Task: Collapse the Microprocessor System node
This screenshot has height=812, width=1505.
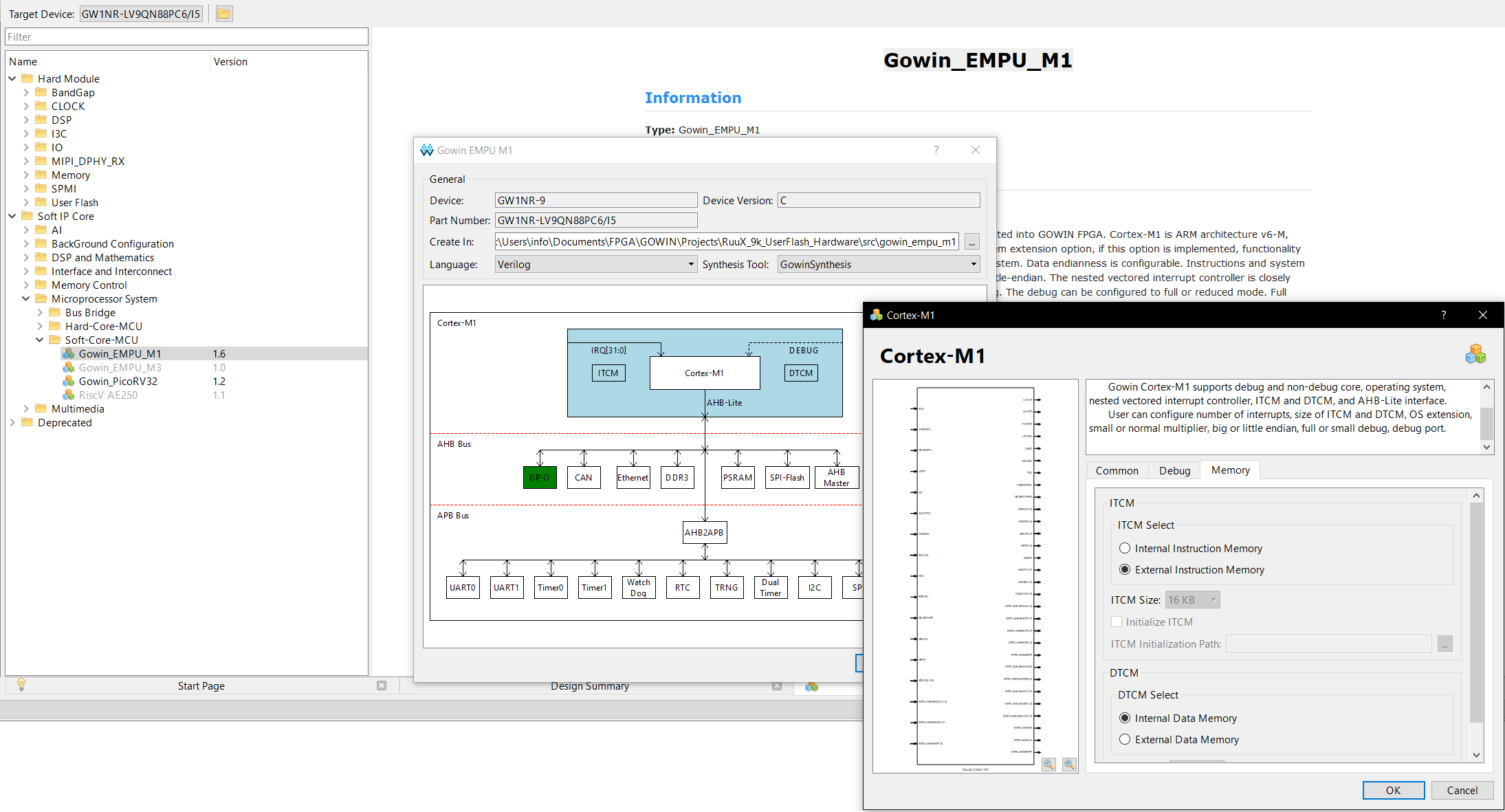Action: (26, 298)
